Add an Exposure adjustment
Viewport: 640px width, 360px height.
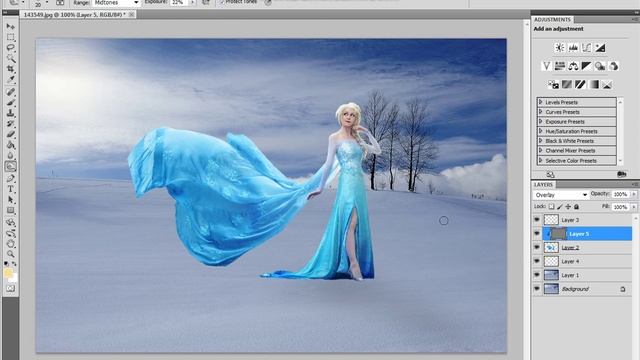click(x=600, y=48)
